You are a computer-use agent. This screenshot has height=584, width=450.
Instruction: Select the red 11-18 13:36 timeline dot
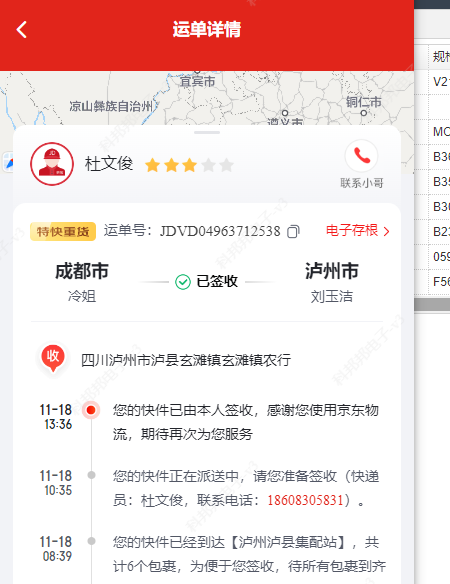(x=91, y=410)
